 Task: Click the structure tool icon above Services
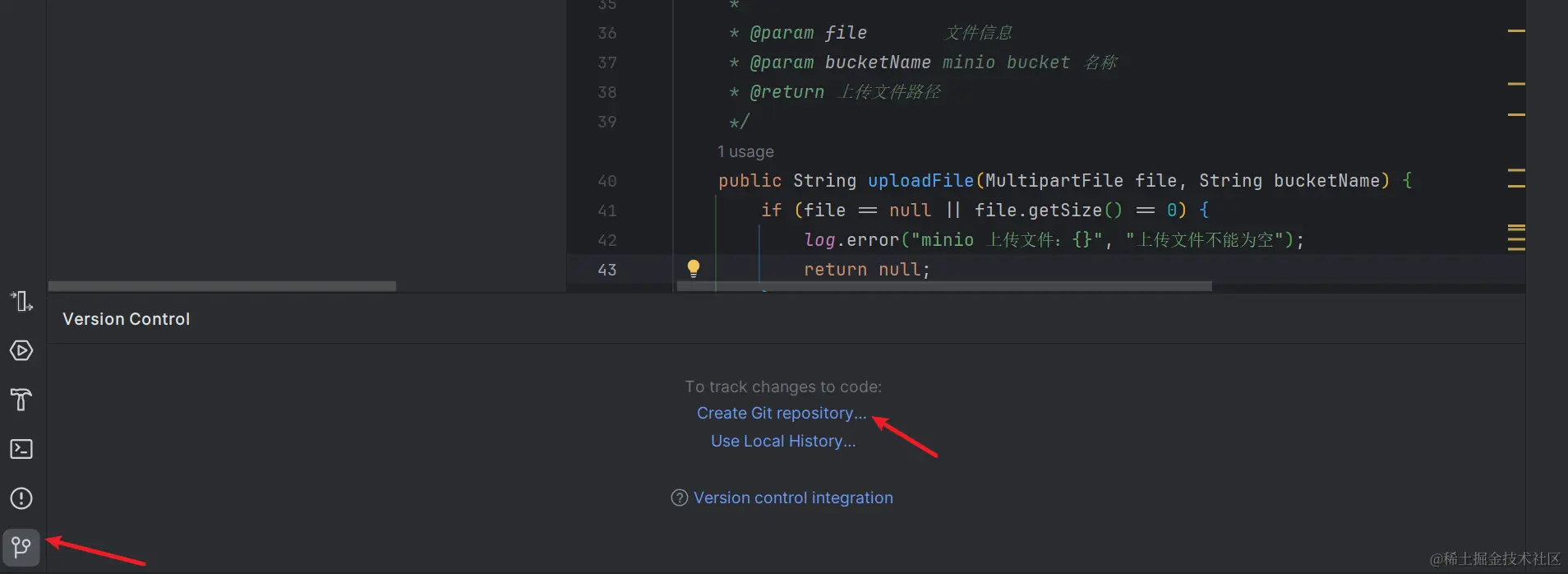point(21,301)
